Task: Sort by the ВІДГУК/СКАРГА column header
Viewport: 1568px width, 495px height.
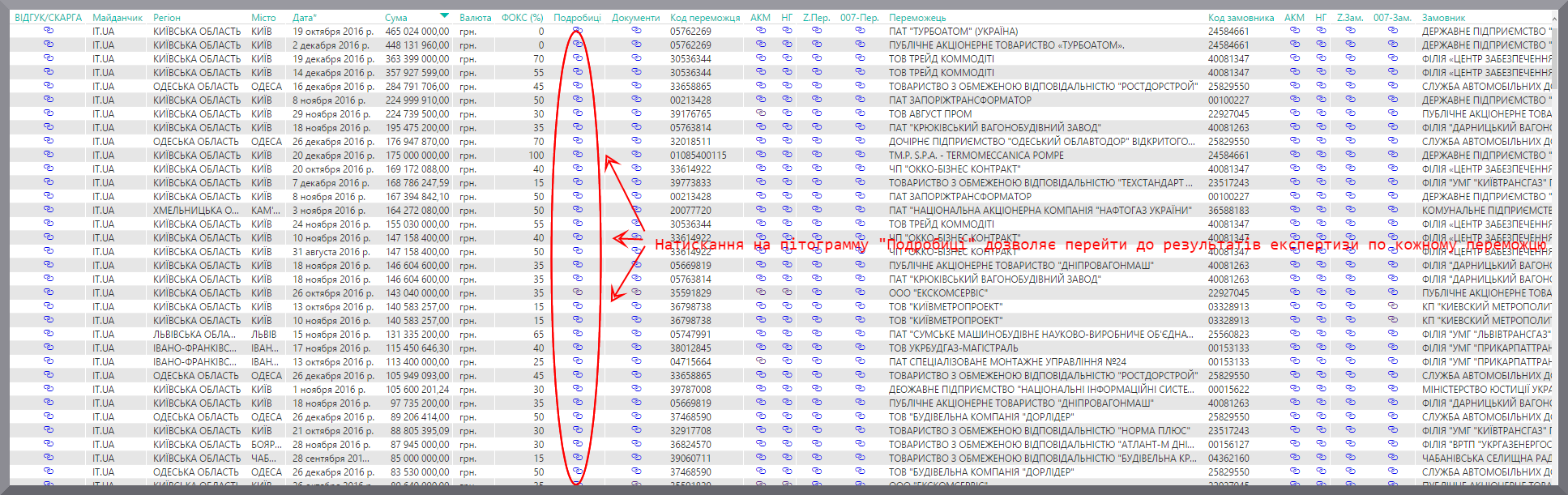Action: (48, 17)
